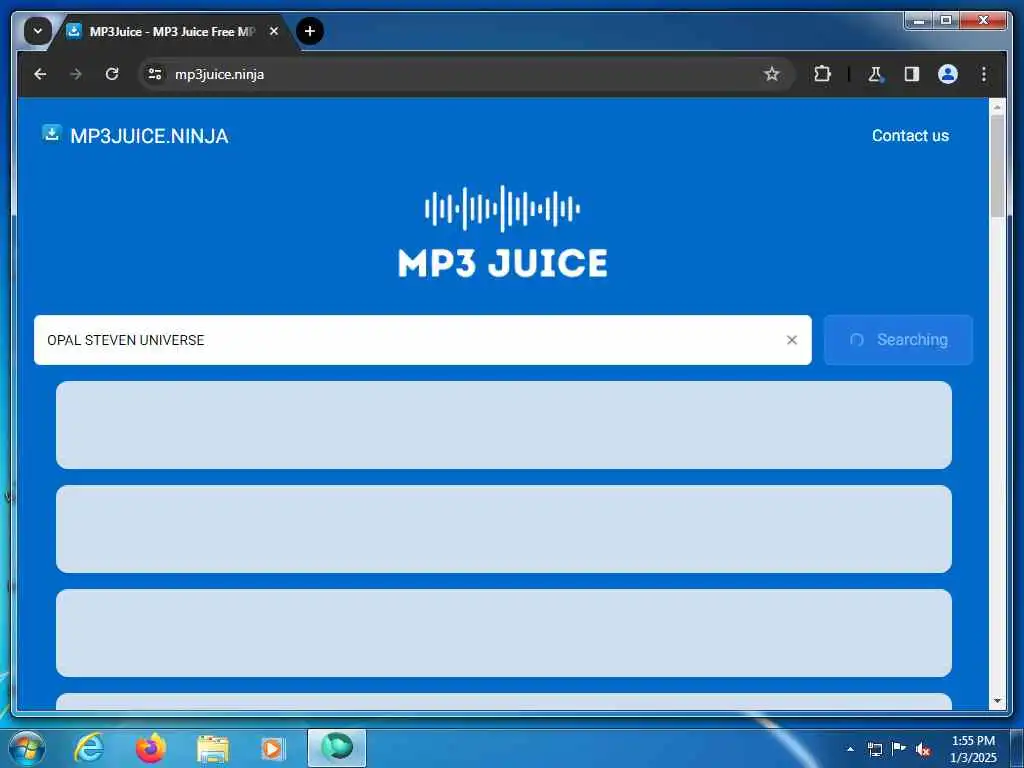The width and height of the screenshot is (1024, 768).
Task: Select the MP3Juice - MP3 Juice Free tab
Action: point(173,31)
